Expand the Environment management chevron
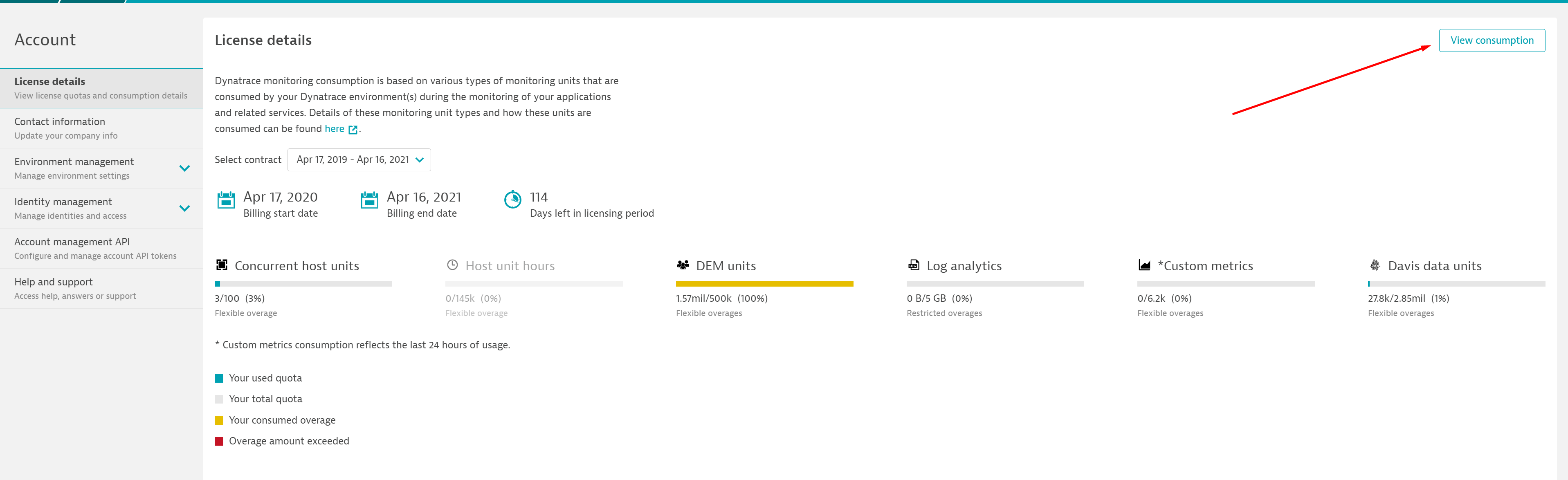Viewport: 1568px width, 480px height. tap(184, 168)
